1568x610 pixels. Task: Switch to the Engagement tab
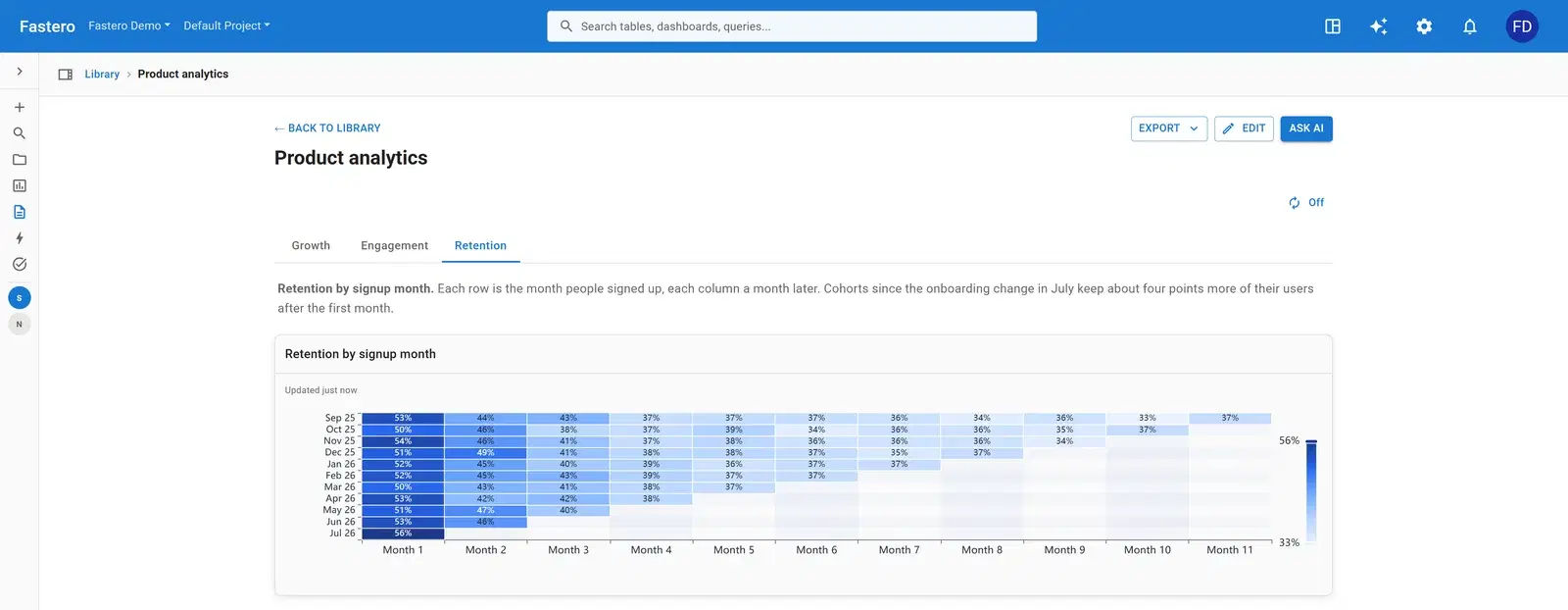click(394, 246)
